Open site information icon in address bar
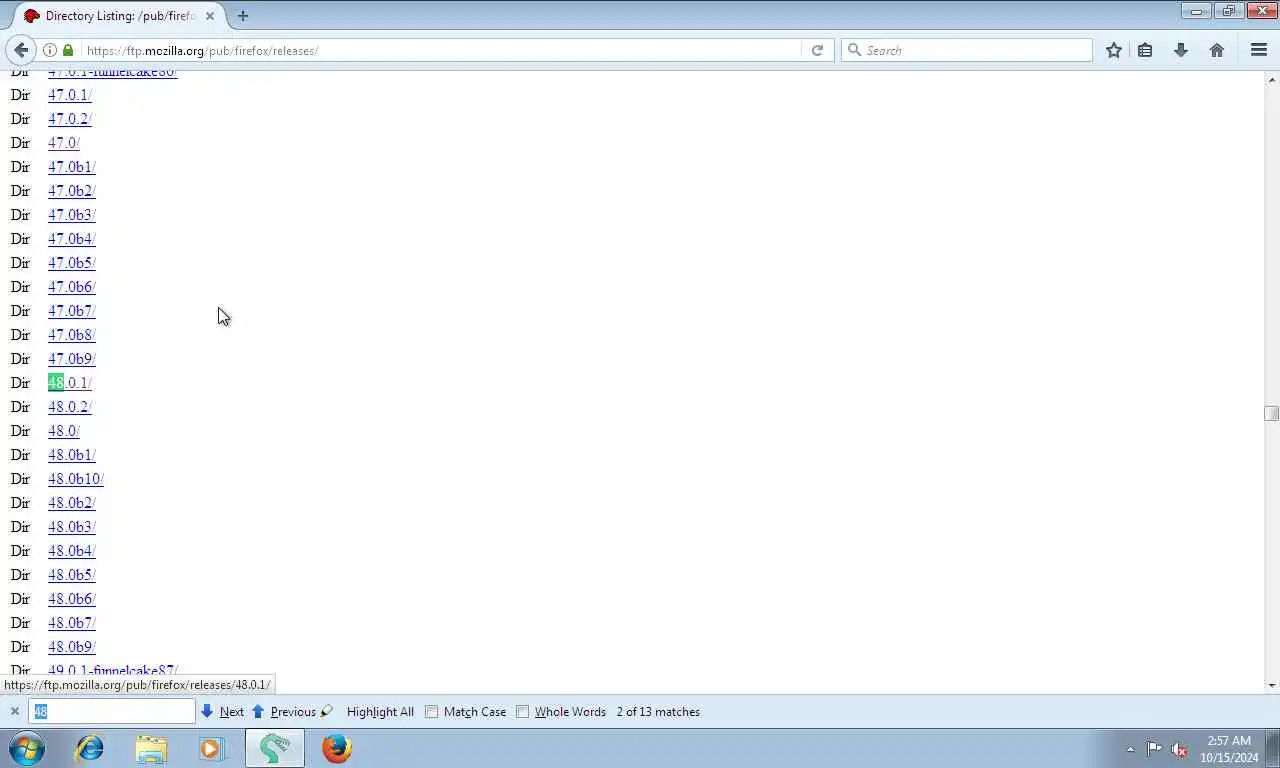This screenshot has height=768, width=1280. (x=49, y=50)
